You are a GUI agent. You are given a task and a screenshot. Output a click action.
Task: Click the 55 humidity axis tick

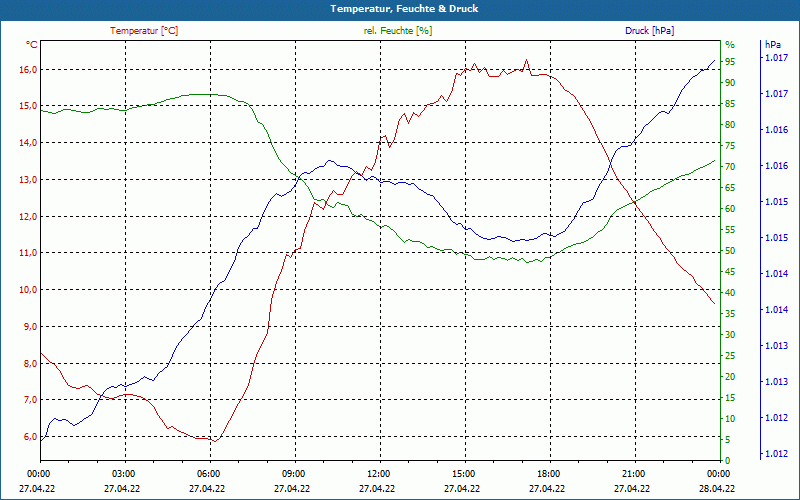pyautogui.click(x=730, y=230)
